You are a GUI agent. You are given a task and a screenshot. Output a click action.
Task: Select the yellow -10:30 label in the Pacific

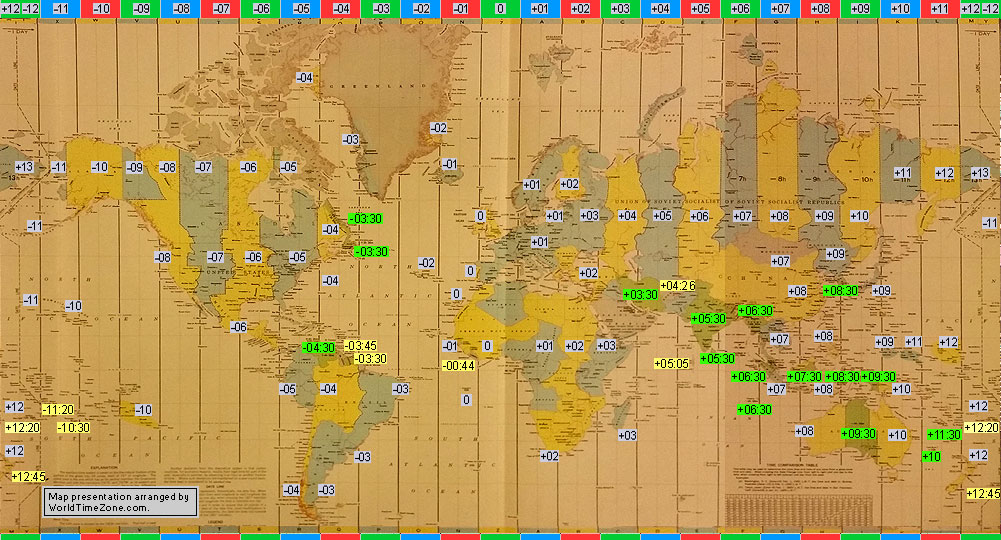point(73,428)
